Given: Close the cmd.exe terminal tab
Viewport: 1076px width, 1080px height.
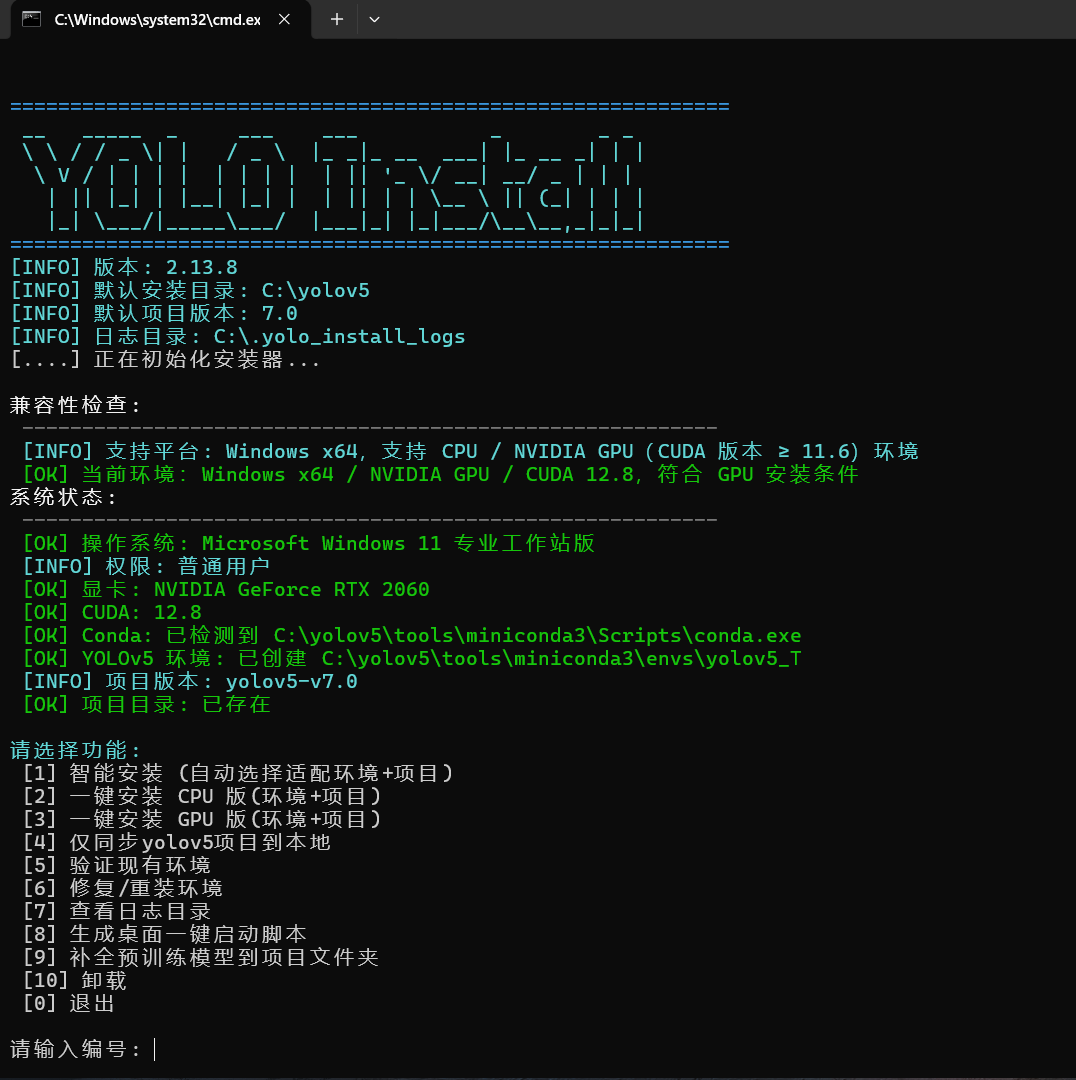Looking at the screenshot, I should click(x=284, y=19).
